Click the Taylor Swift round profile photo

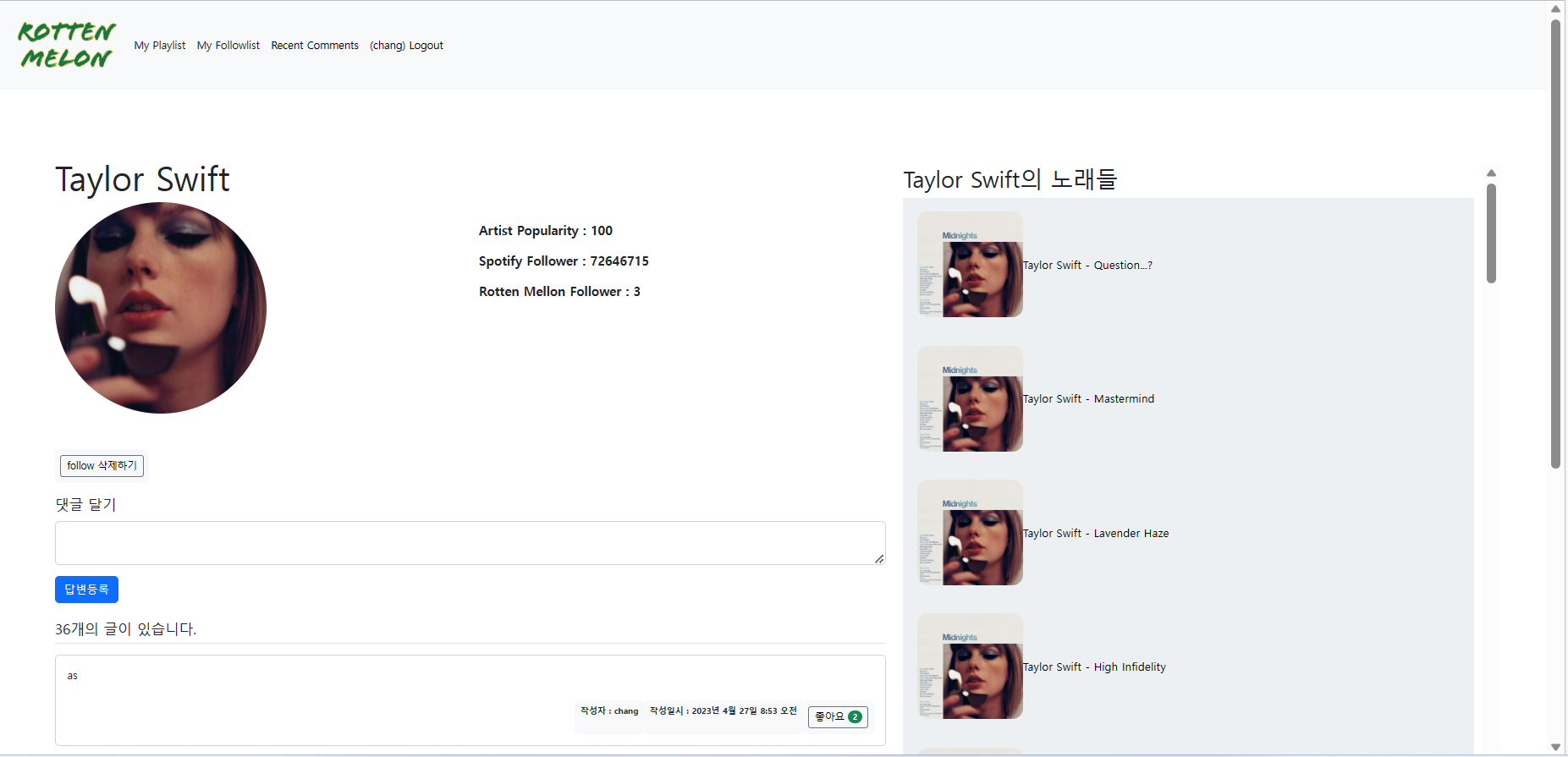(x=161, y=308)
